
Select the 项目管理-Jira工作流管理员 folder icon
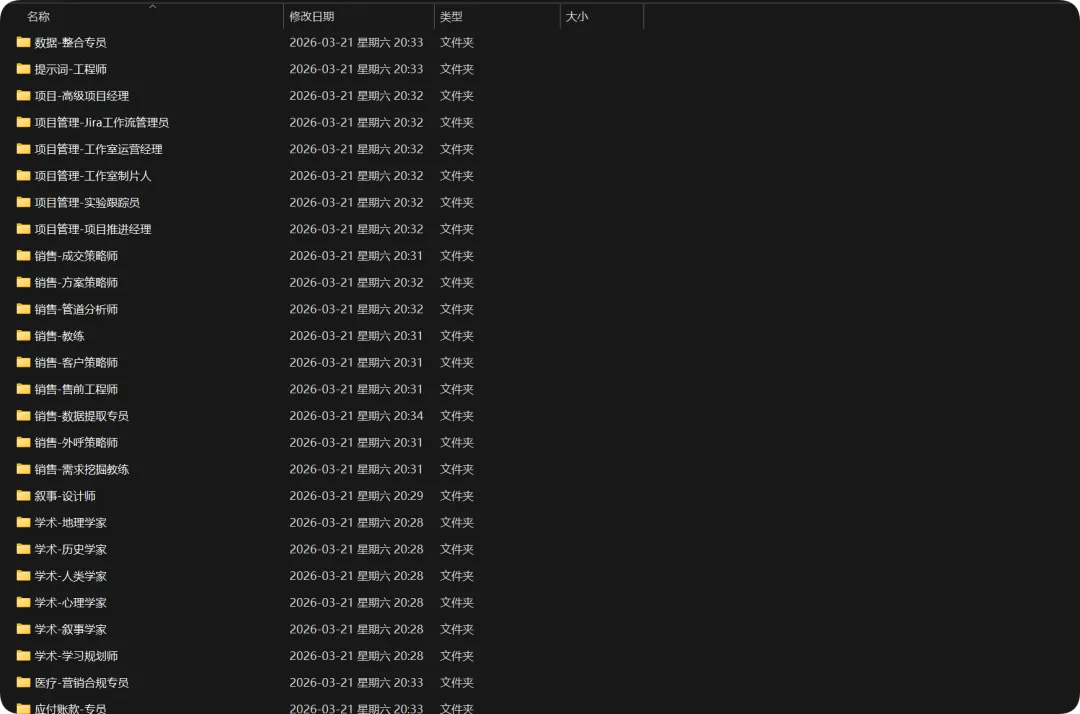point(23,122)
